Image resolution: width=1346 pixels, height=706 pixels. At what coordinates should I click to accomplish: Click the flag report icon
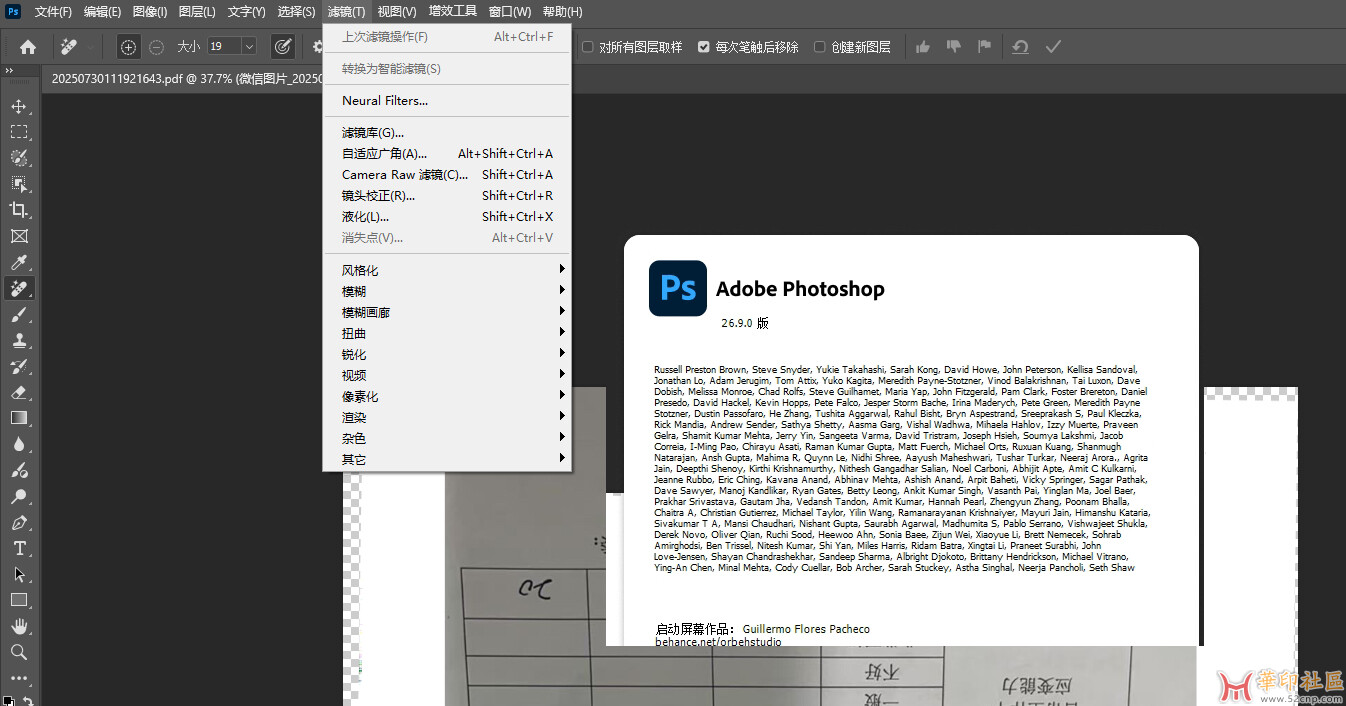point(985,46)
